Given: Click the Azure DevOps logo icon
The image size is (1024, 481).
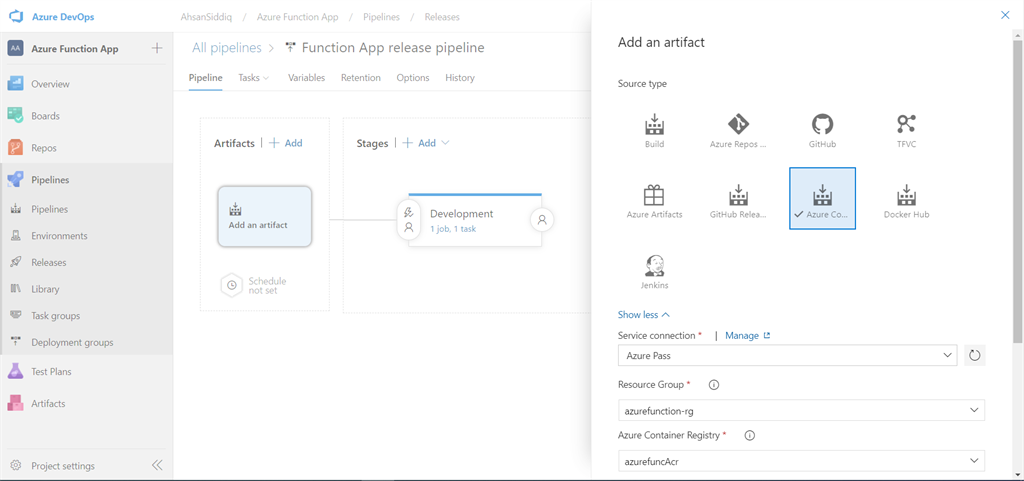Looking at the screenshot, I should coord(16,16).
